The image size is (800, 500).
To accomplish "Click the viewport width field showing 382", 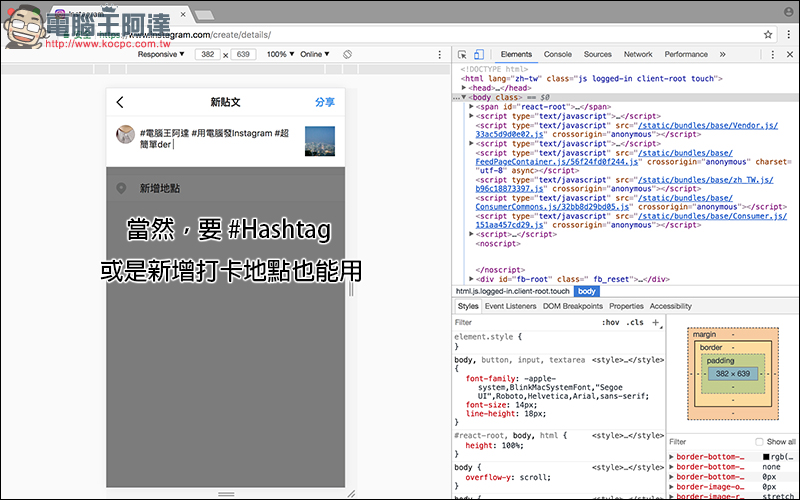I will (208, 54).
